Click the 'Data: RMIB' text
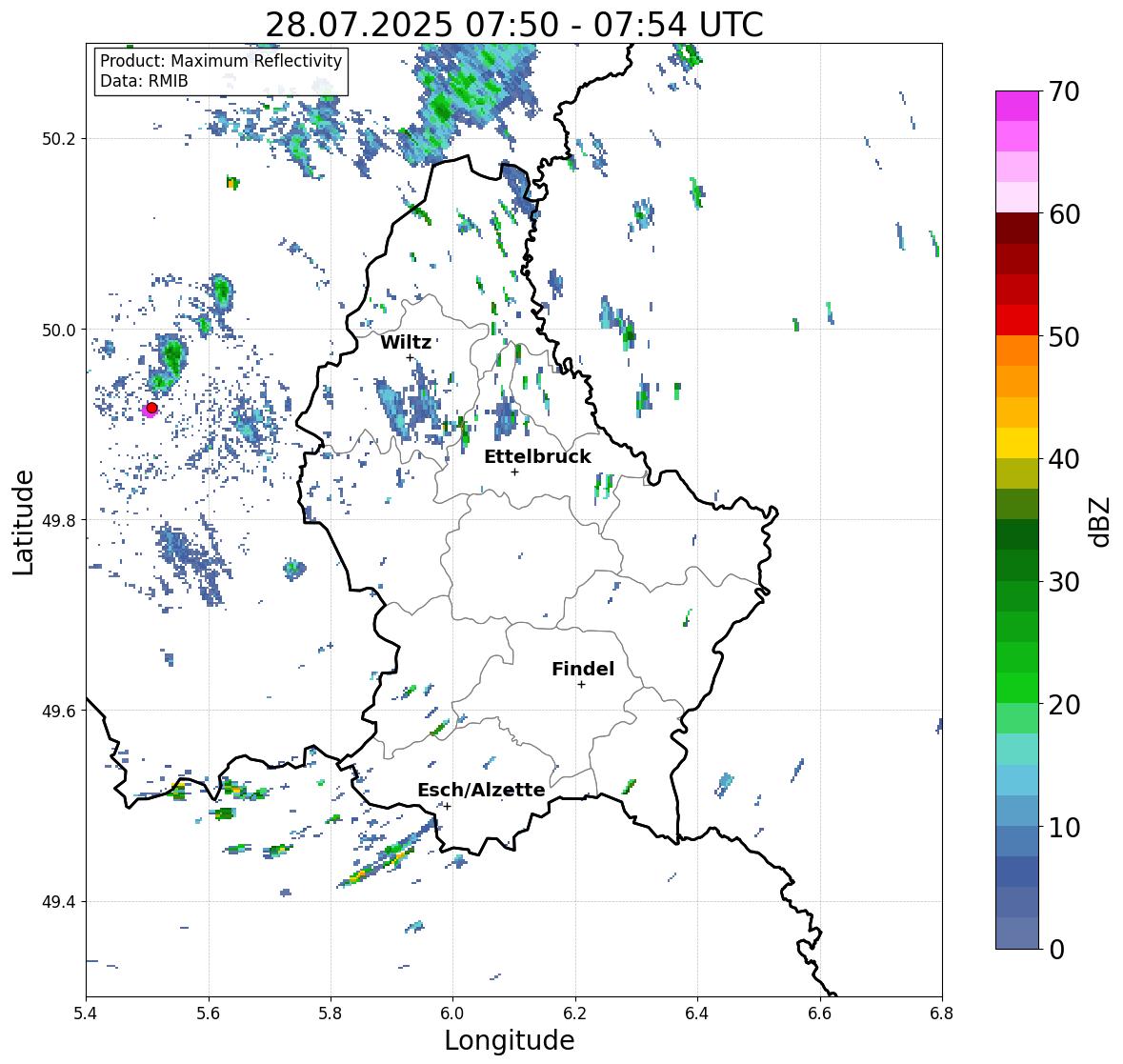 click(x=144, y=81)
